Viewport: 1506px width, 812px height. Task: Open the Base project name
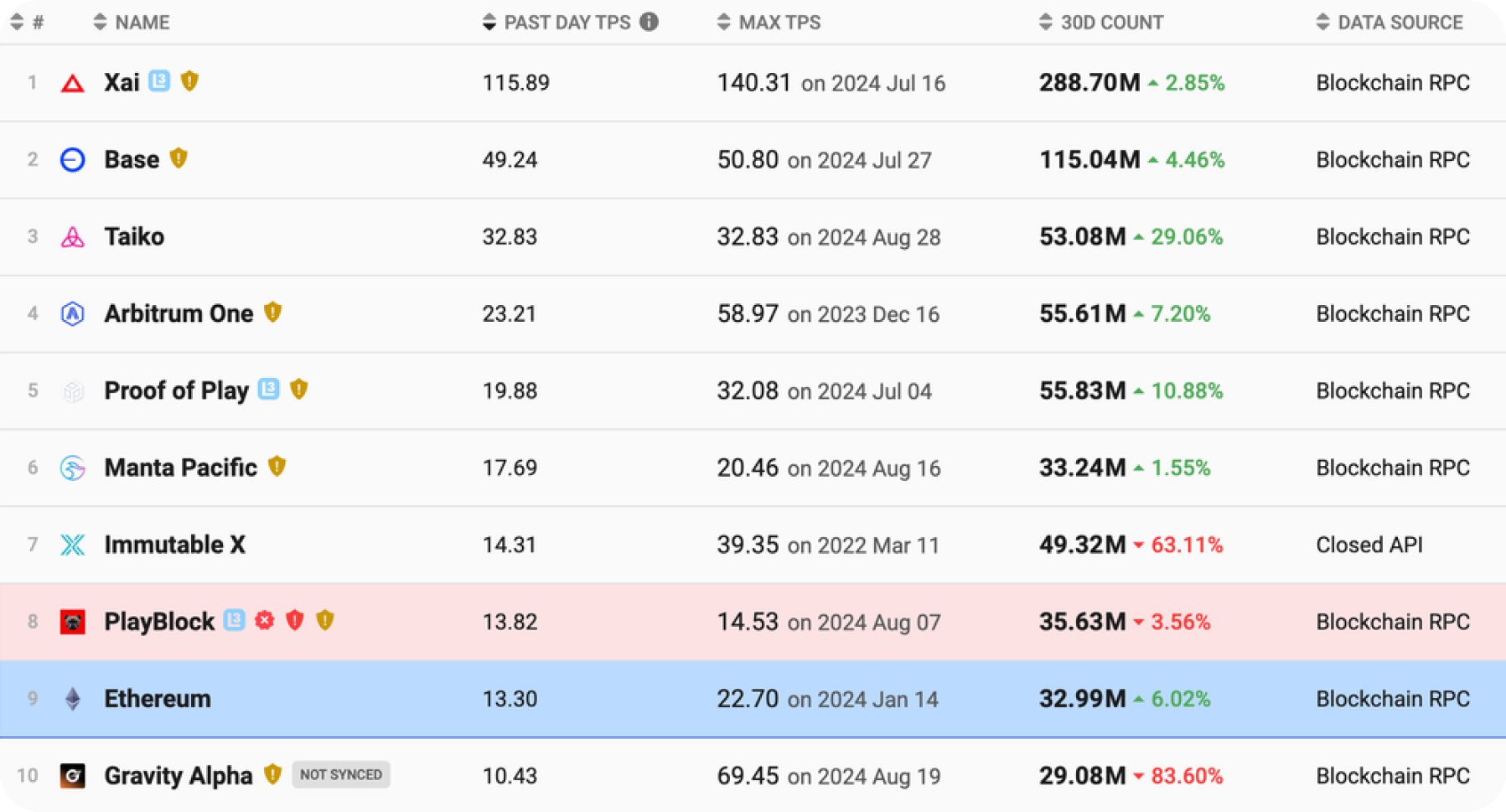coord(132,159)
